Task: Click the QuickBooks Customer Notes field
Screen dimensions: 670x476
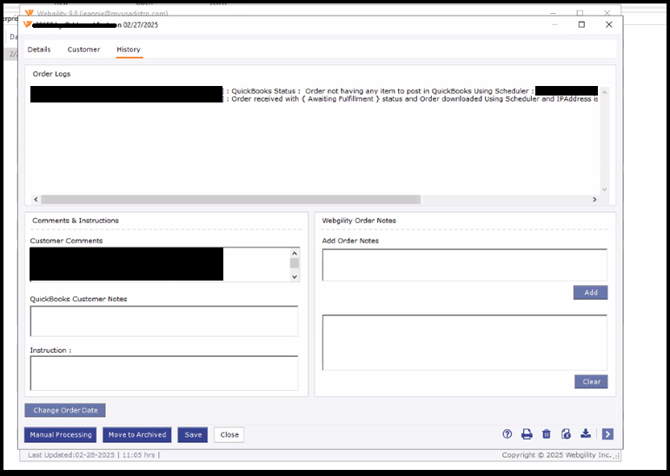Action: (164, 321)
